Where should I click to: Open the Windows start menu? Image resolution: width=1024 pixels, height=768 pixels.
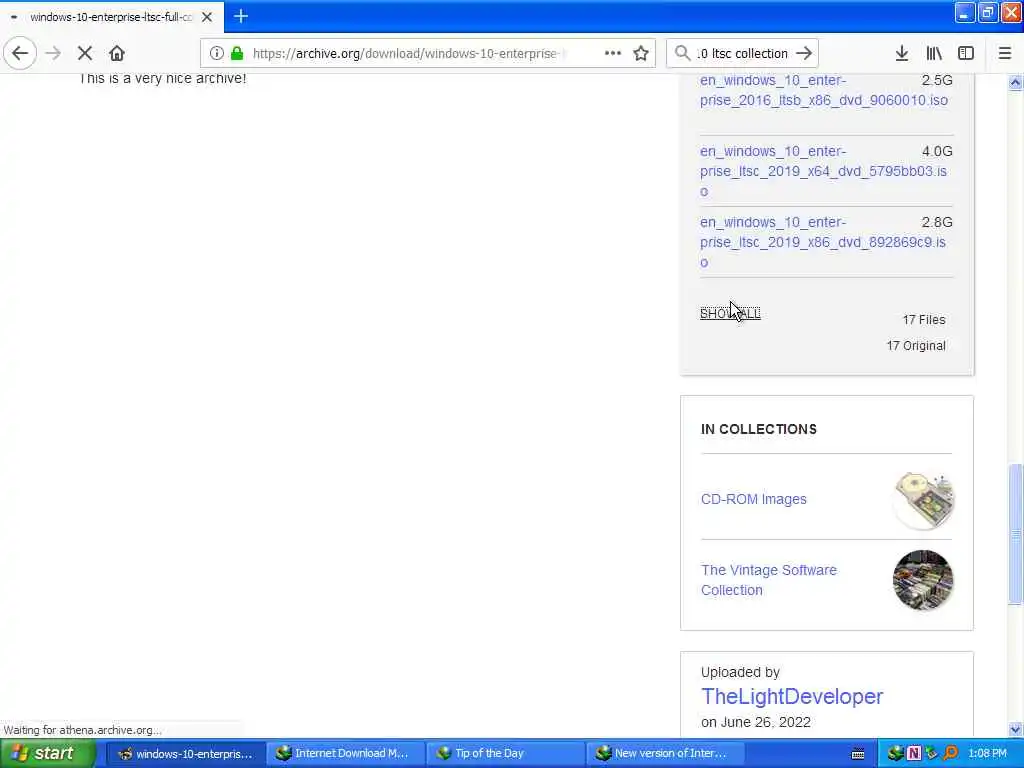(x=48, y=754)
